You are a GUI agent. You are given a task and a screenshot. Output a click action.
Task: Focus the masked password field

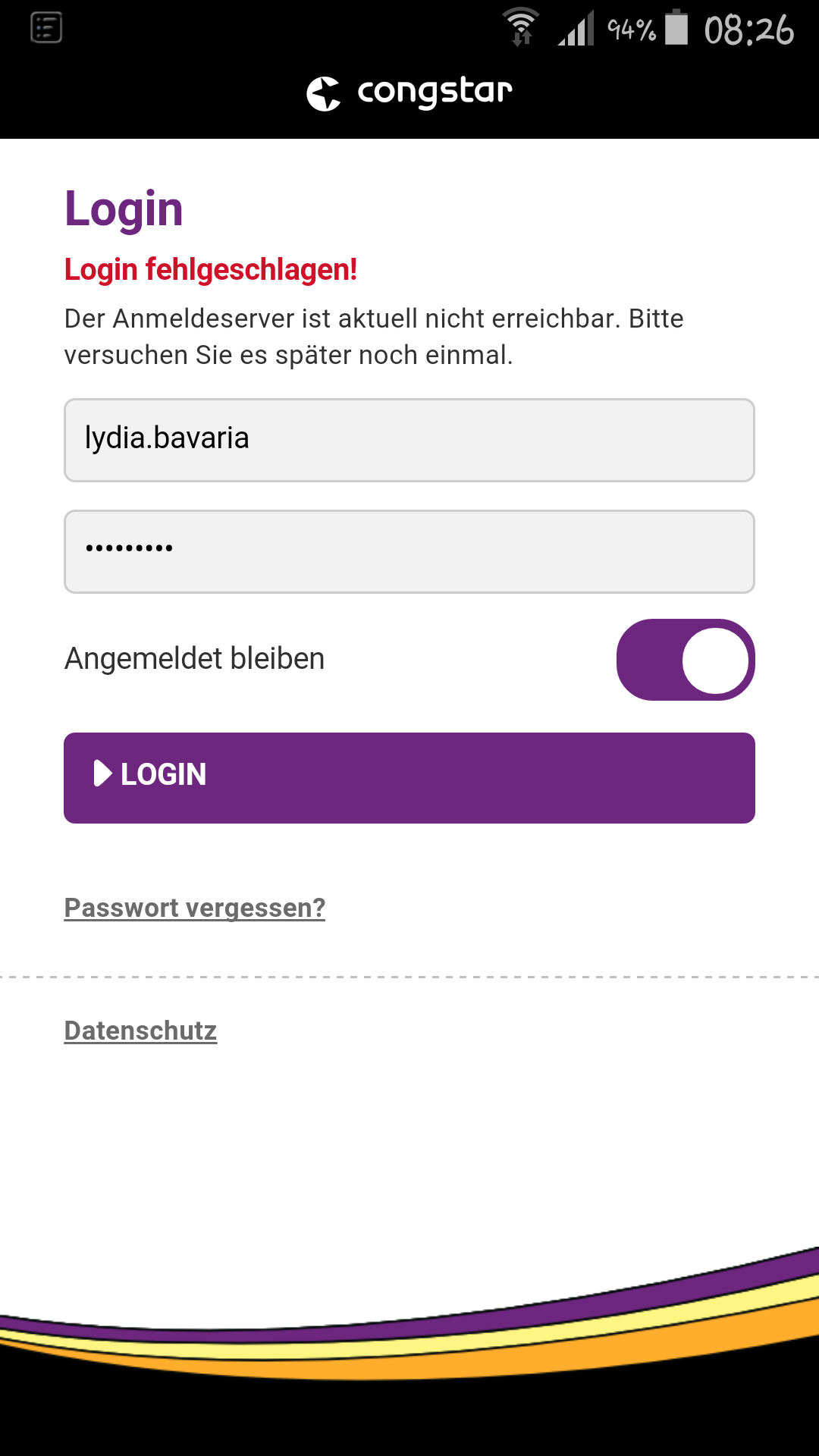tap(409, 551)
